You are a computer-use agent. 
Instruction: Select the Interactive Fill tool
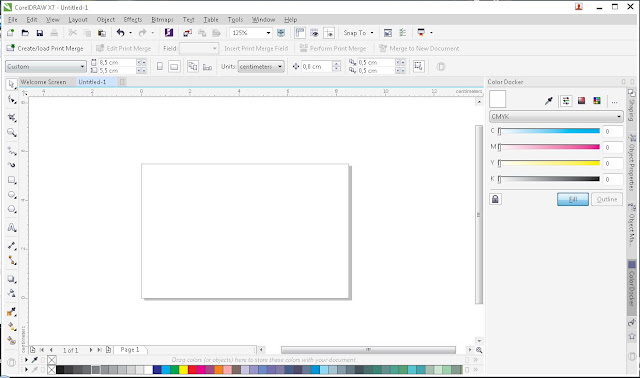click(12, 327)
